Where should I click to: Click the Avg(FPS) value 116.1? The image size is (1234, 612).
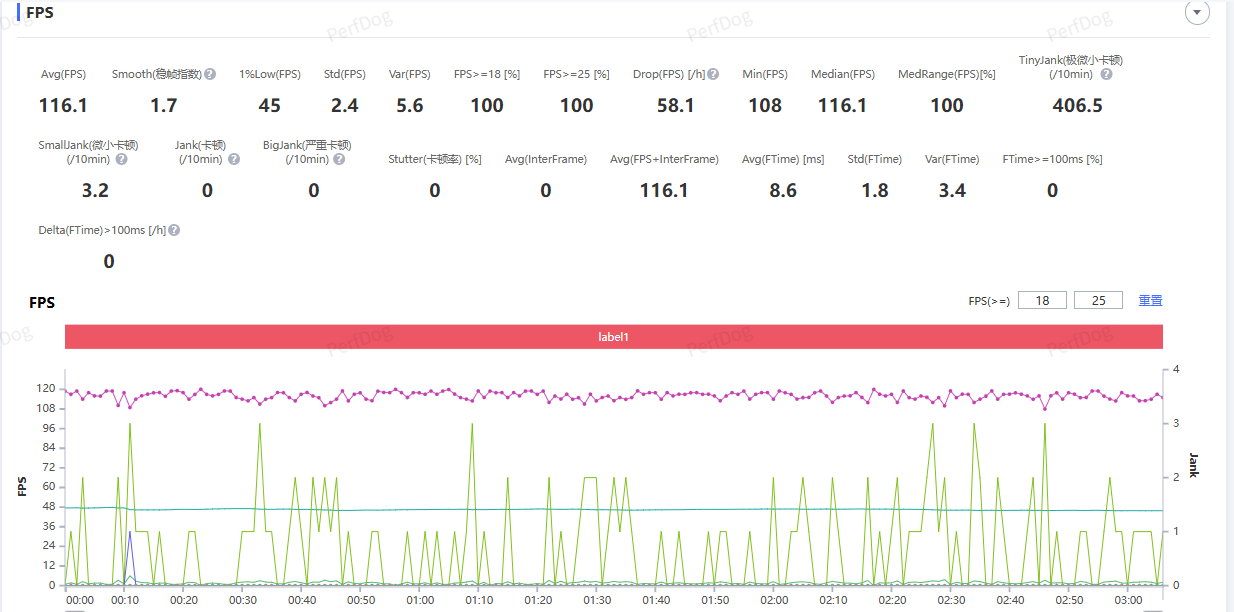pyautogui.click(x=63, y=106)
